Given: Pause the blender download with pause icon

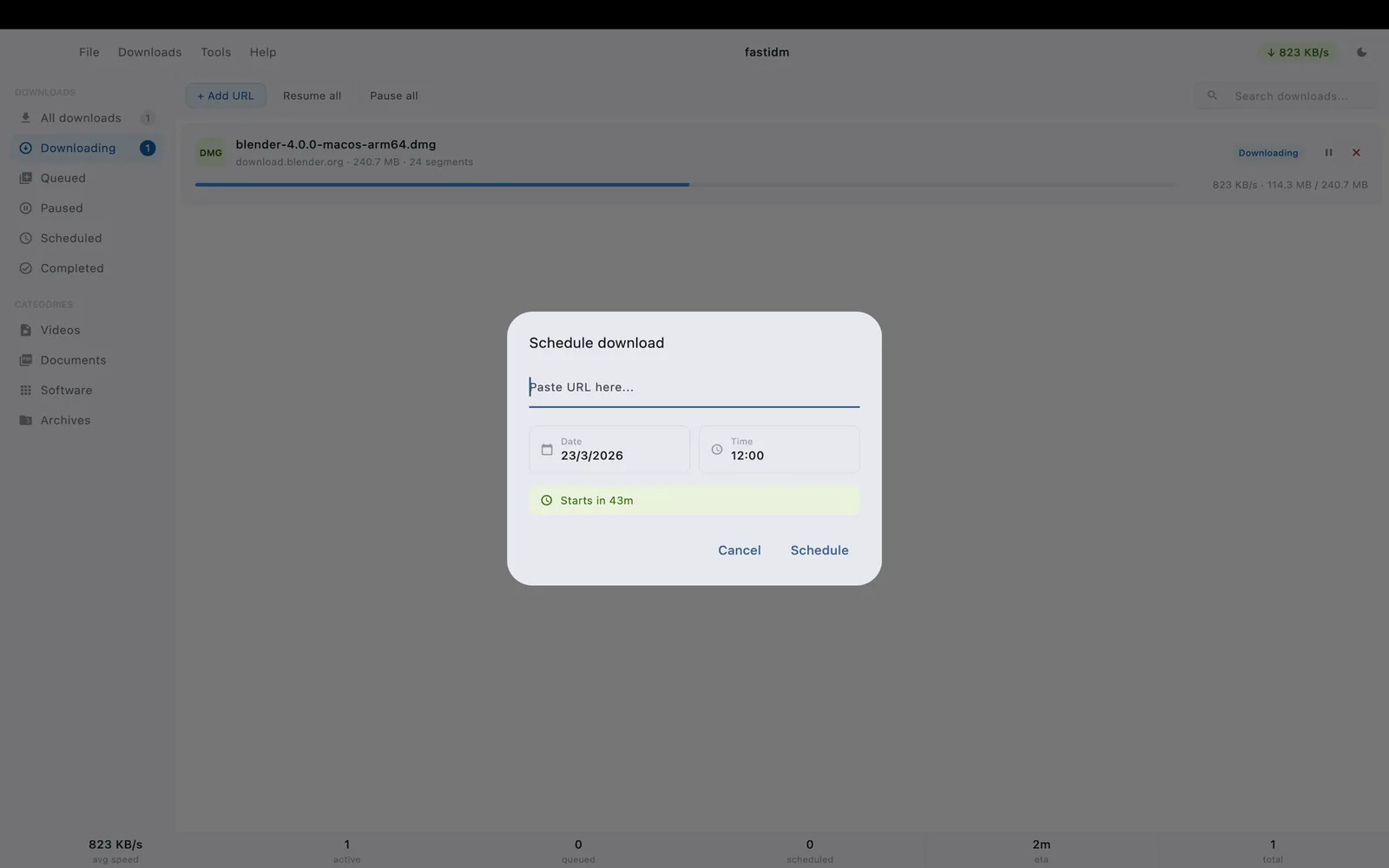Looking at the screenshot, I should (1328, 153).
